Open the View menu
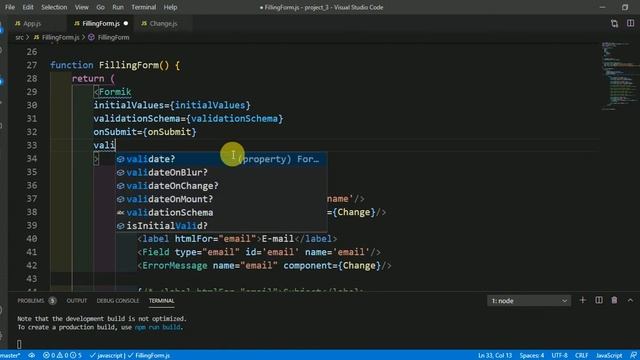The height and width of the screenshot is (360, 640). [82, 7]
